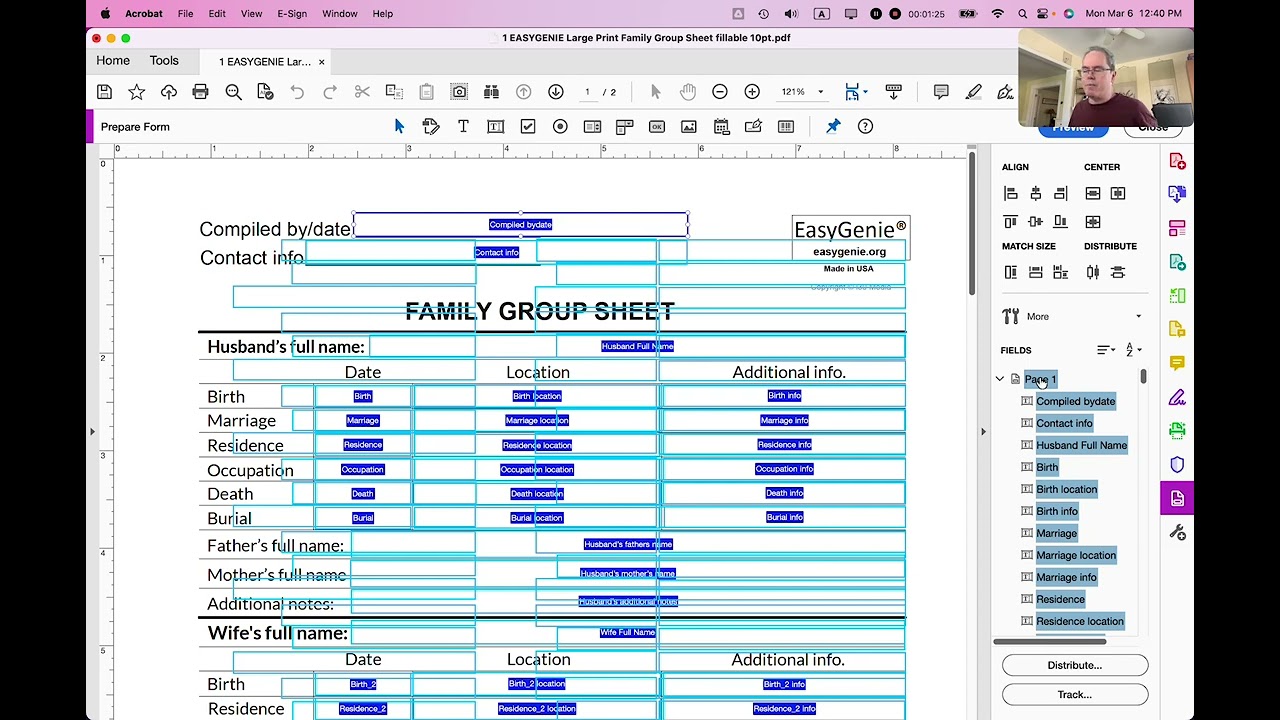
Task: Add an Image field
Action: (x=689, y=126)
